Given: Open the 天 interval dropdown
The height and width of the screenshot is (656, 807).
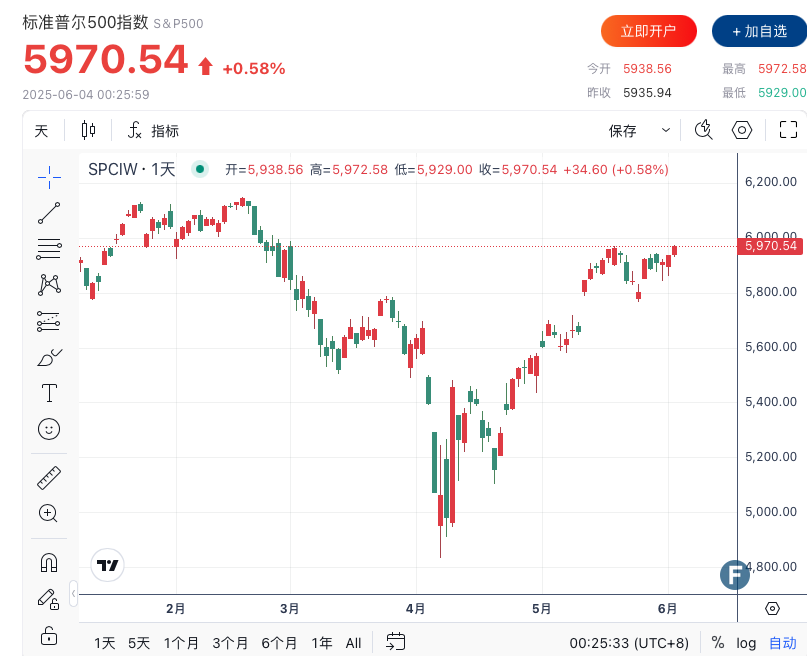Looking at the screenshot, I should (41, 130).
